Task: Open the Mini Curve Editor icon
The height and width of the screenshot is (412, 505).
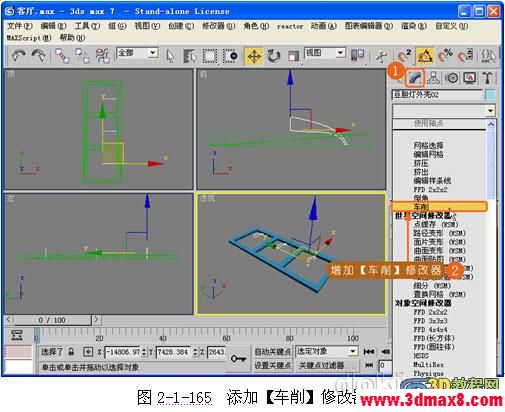Action: click(17, 335)
